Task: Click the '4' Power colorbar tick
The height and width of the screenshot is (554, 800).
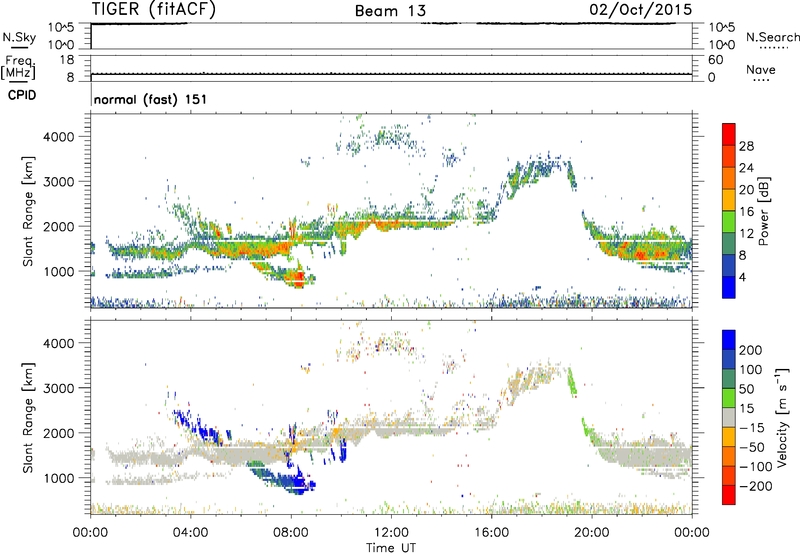Action: pyautogui.click(x=743, y=277)
